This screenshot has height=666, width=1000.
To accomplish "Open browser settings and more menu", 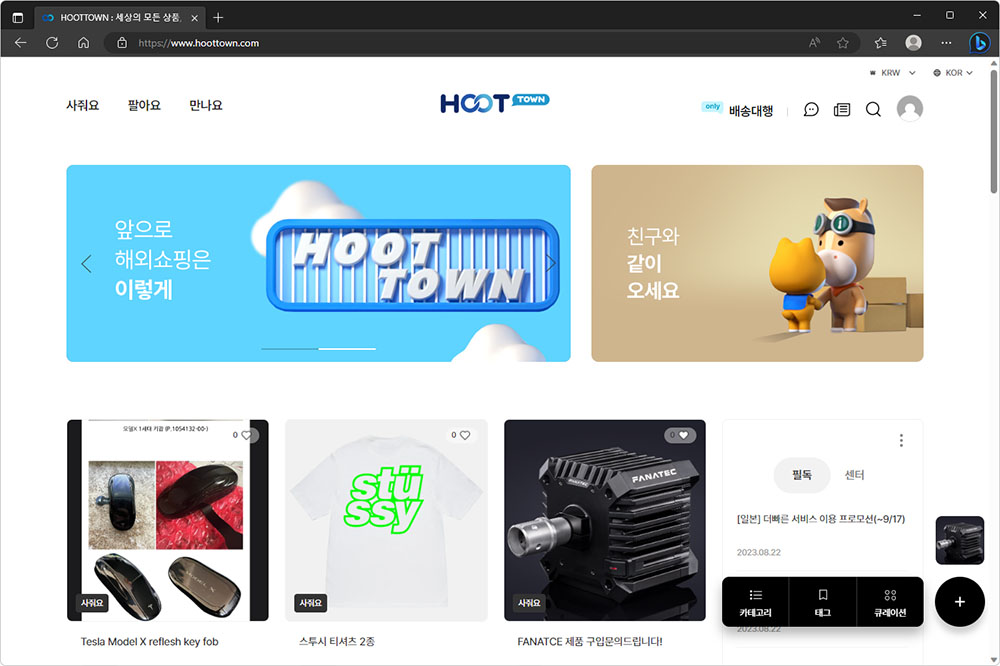I will 946,43.
